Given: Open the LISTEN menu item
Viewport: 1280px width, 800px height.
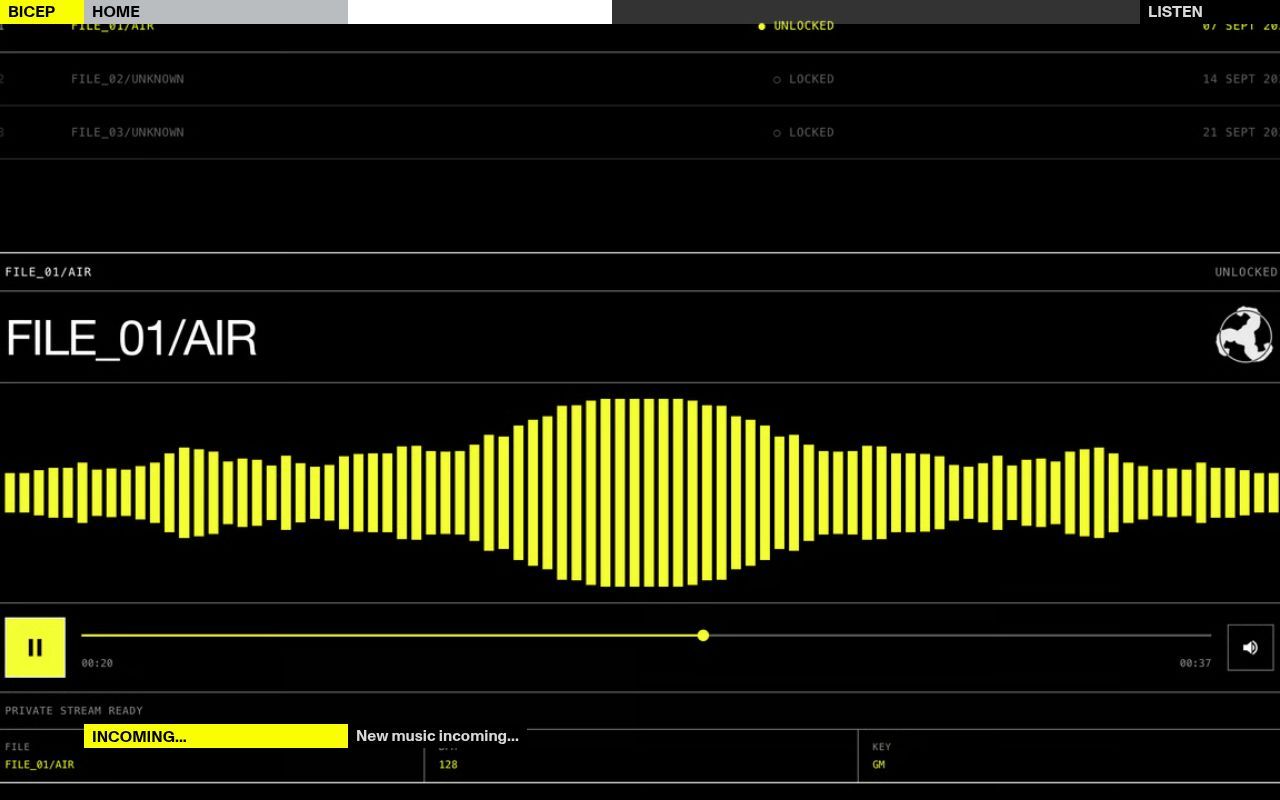Looking at the screenshot, I should pos(1210,12).
